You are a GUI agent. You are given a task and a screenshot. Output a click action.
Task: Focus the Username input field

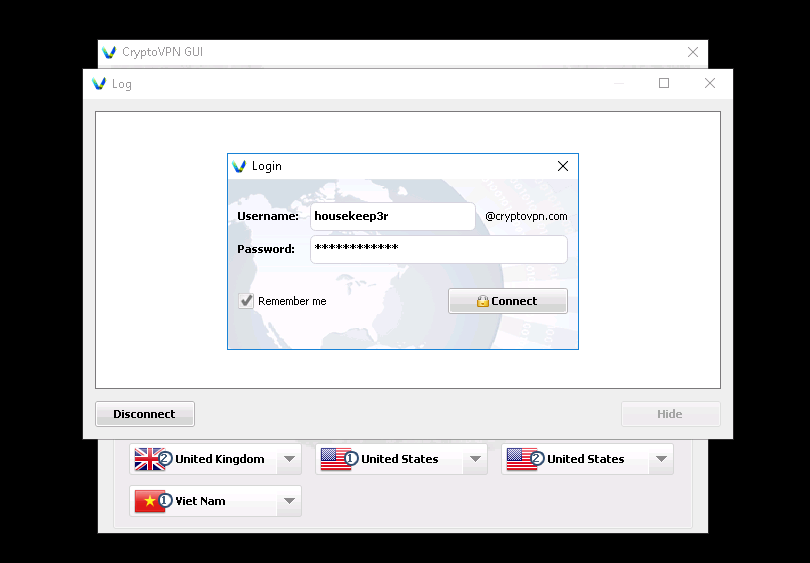click(392, 216)
